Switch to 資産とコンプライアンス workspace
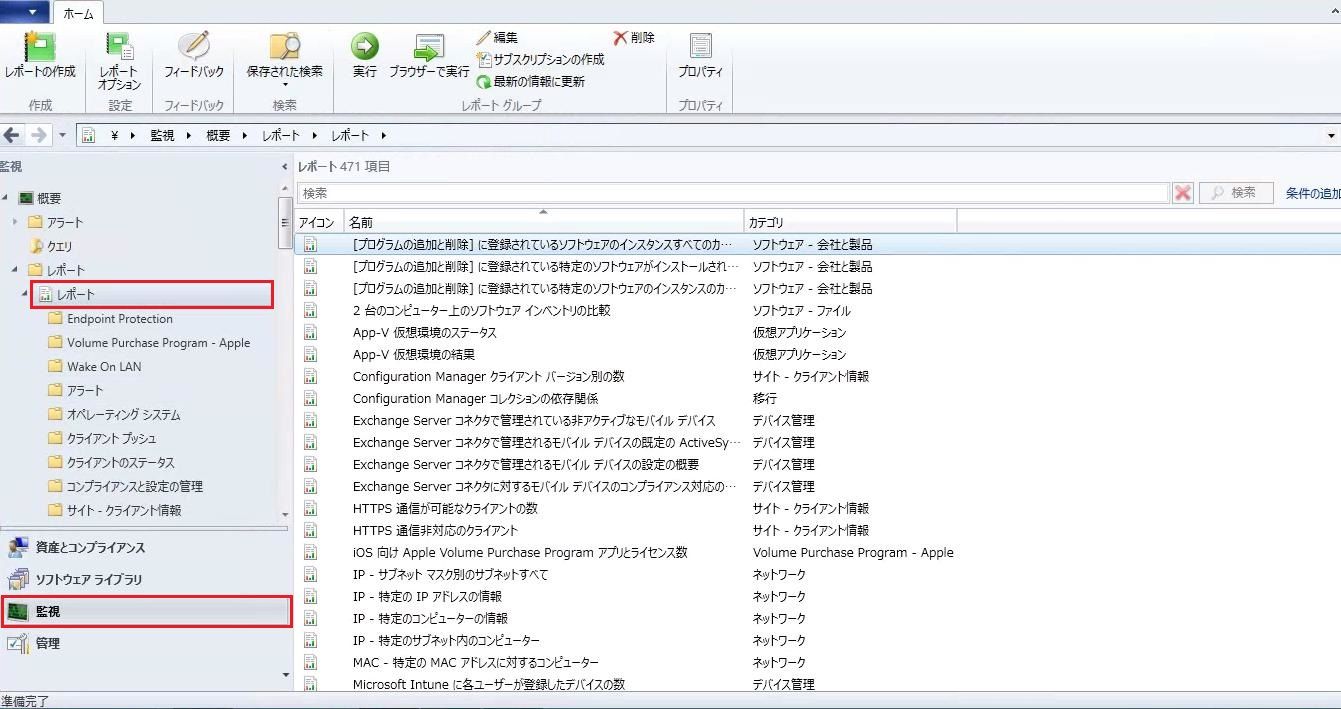Image resolution: width=1341 pixels, height=709 pixels. coord(146,547)
